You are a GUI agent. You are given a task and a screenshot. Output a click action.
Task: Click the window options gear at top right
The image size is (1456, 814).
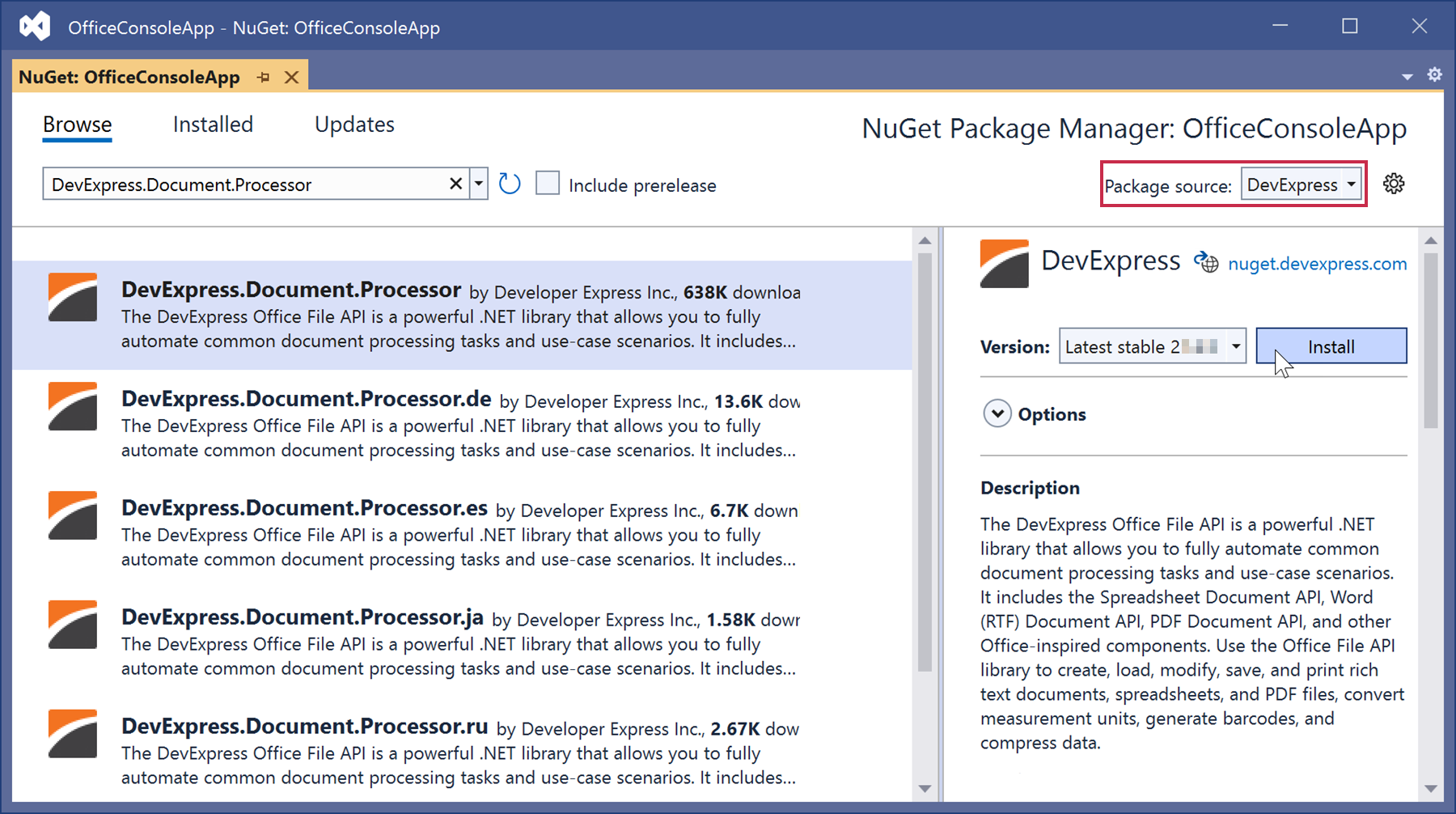click(x=1434, y=75)
